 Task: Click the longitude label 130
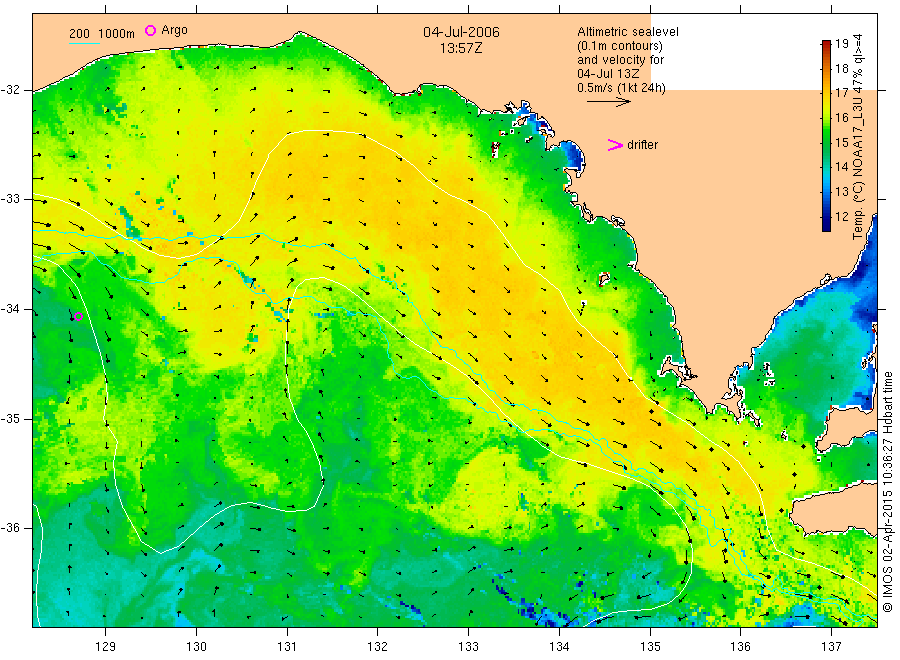[196, 647]
